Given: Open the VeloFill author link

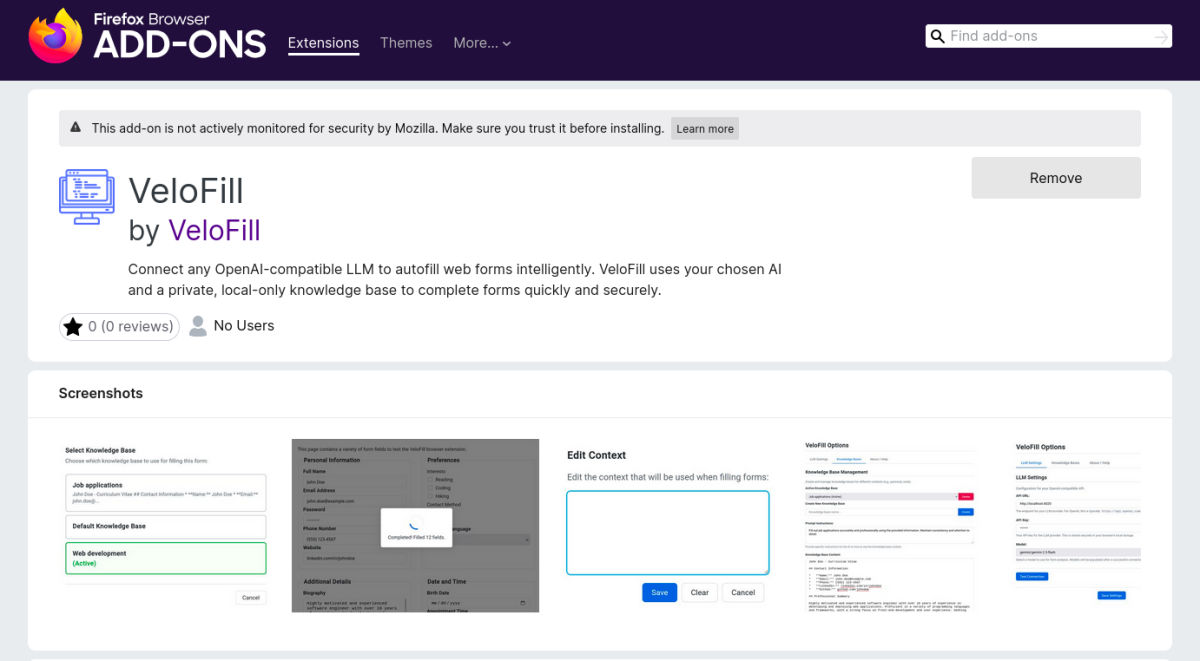Looking at the screenshot, I should coord(214,231).
